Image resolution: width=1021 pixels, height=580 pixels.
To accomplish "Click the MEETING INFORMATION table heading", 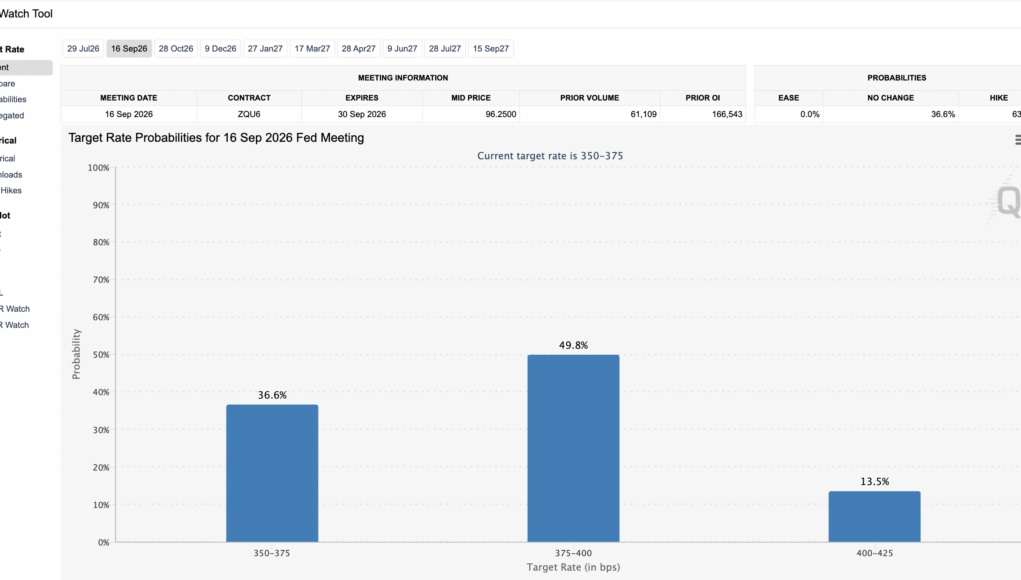I will pos(403,77).
